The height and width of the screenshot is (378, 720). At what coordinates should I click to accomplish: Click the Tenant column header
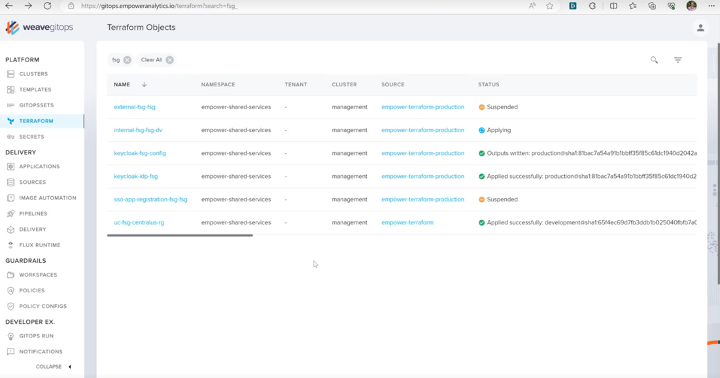click(296, 85)
